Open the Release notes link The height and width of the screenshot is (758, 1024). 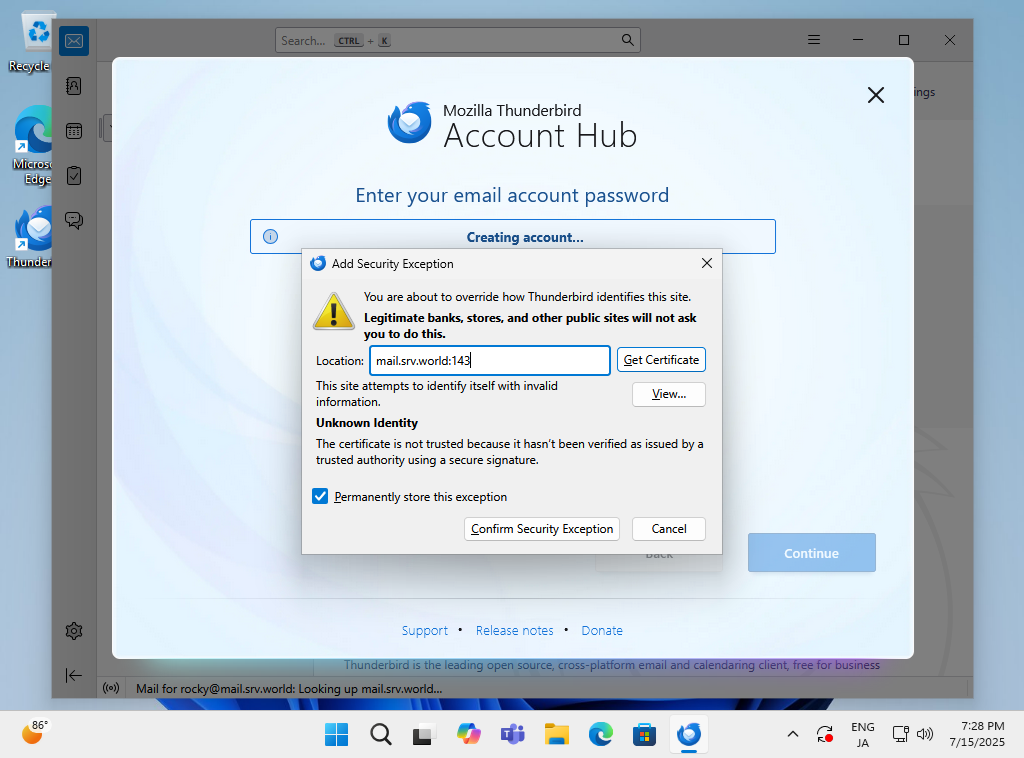[x=515, y=631]
